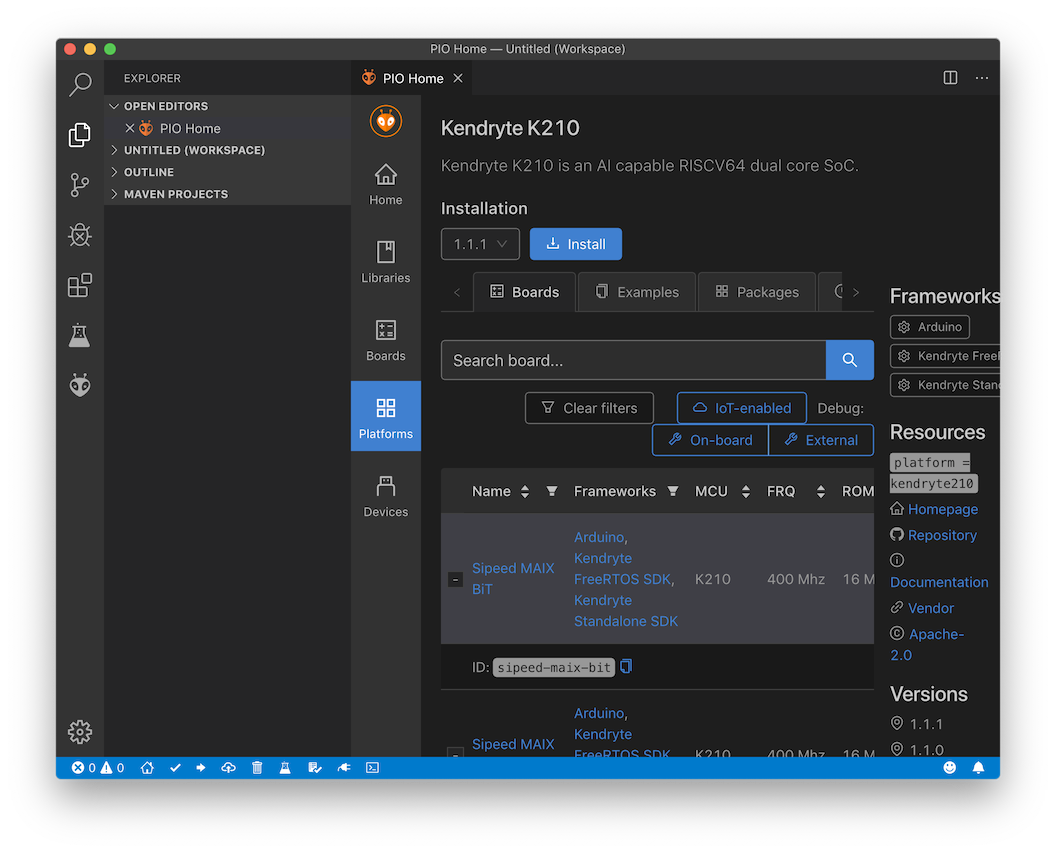
Task: Click the blue search board button
Action: [x=850, y=360]
